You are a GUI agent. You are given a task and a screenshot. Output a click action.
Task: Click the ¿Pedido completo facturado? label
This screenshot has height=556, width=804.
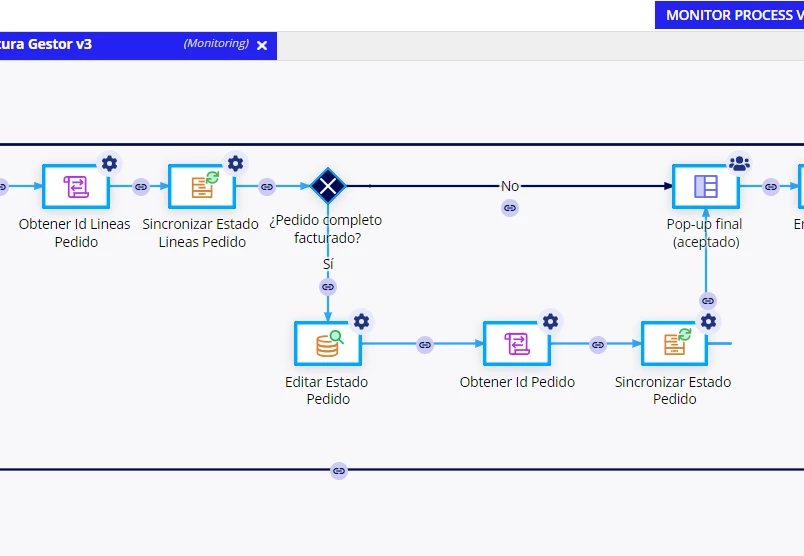pos(326,229)
